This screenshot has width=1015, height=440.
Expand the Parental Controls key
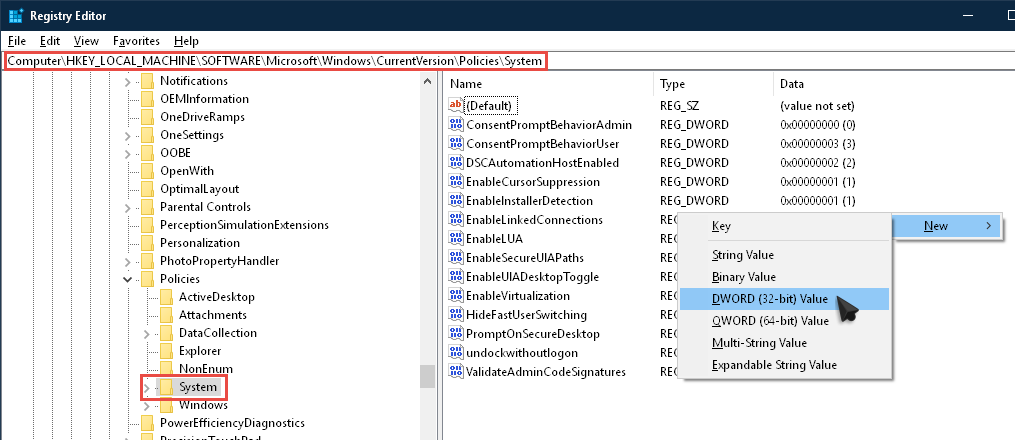pos(128,208)
